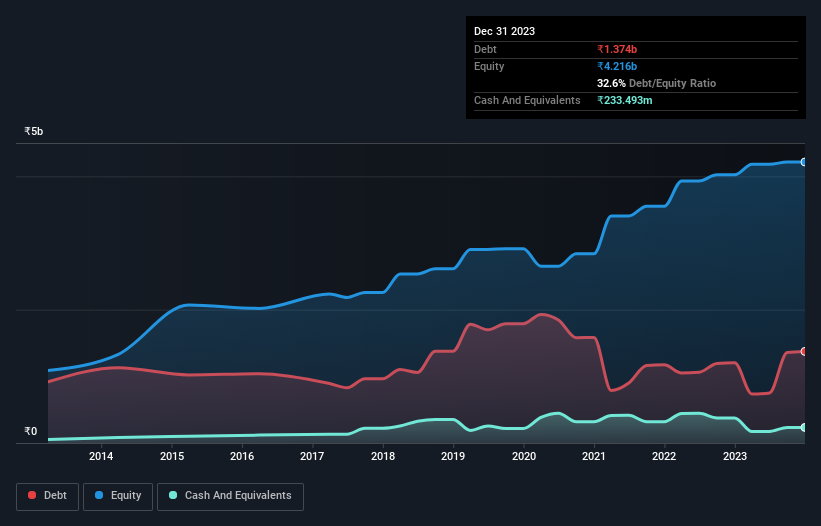
Task: Click the ₹0 y-axis label
Action: pyautogui.click(x=31, y=431)
